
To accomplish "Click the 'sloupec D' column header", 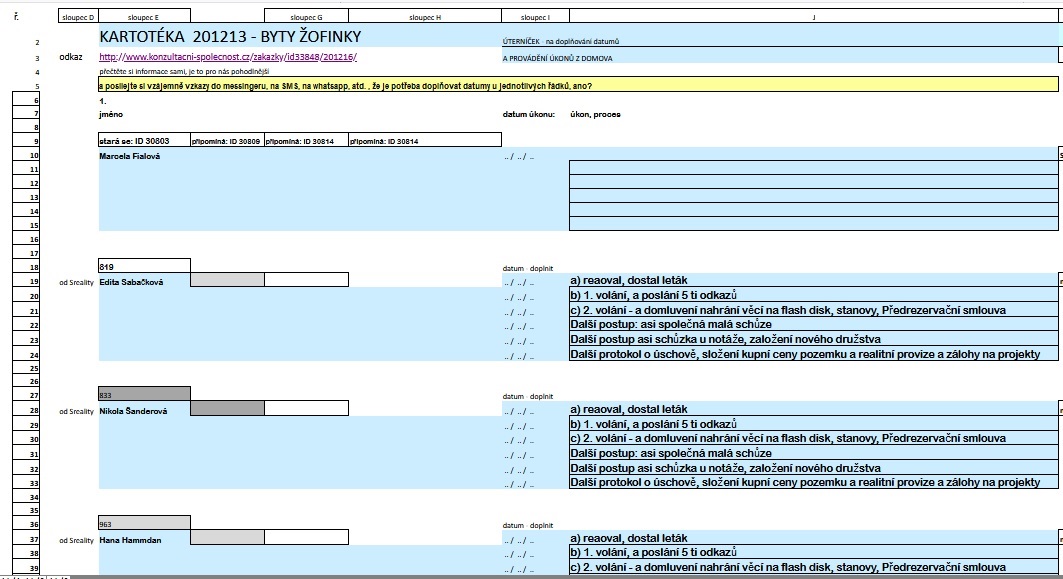I will [x=78, y=17].
